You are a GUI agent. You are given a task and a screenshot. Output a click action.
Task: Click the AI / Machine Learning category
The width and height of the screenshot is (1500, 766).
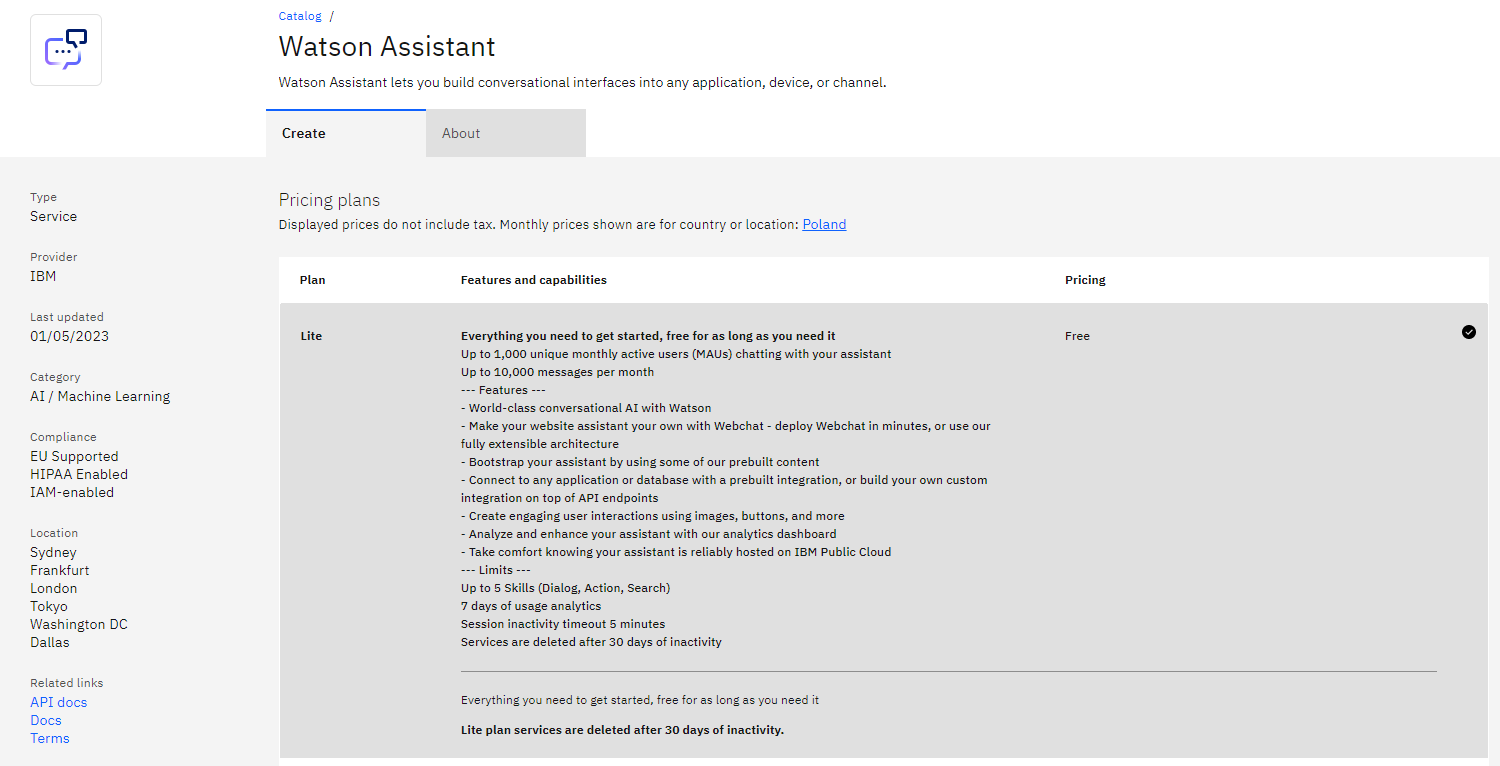coord(100,396)
